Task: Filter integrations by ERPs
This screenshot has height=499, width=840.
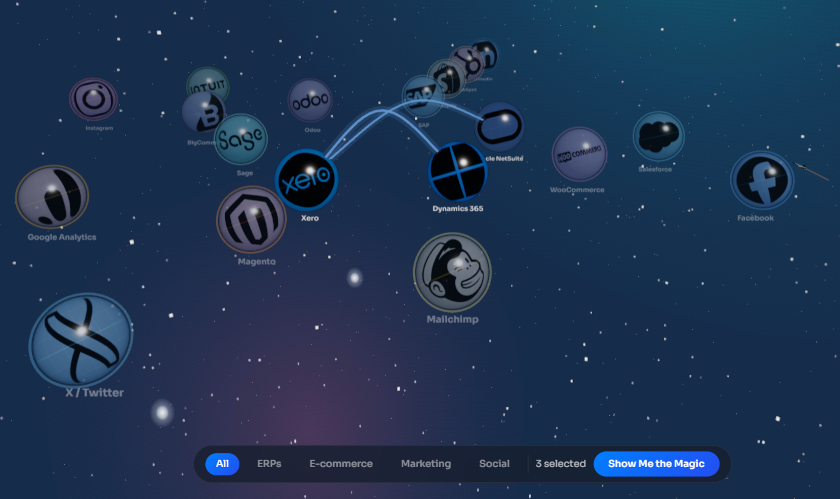Action: (x=269, y=464)
